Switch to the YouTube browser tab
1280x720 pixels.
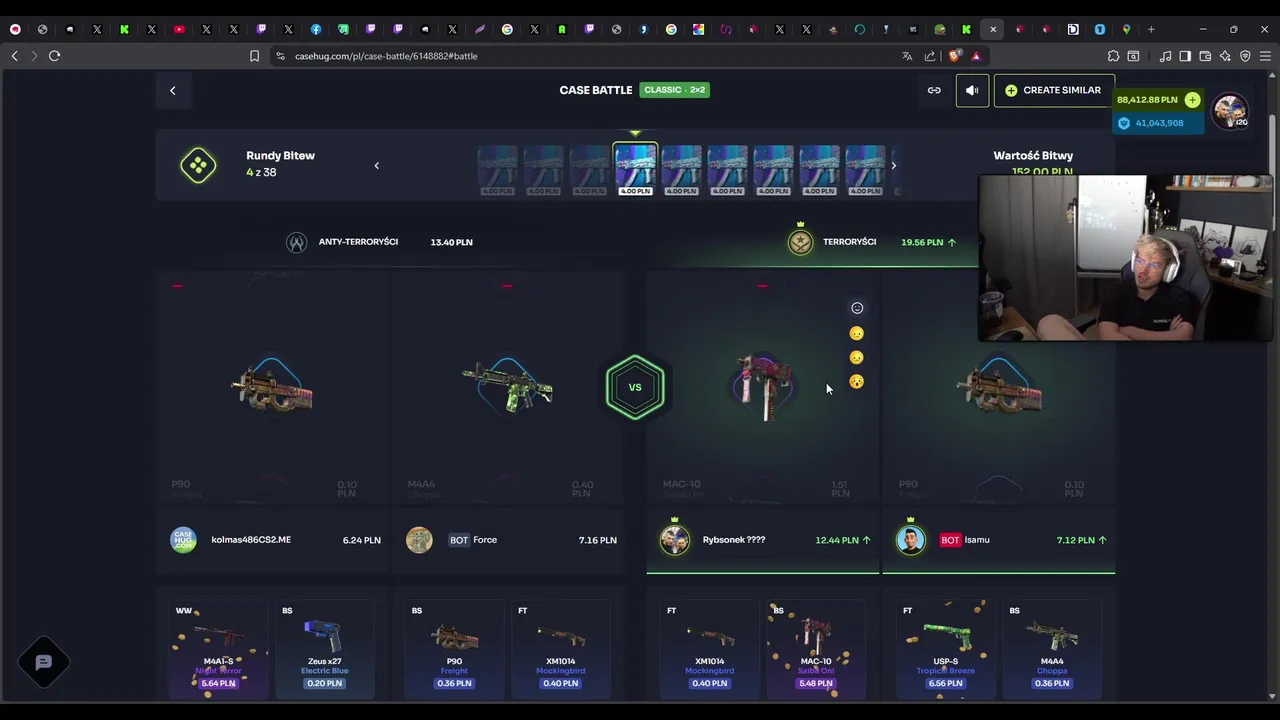coord(179,29)
